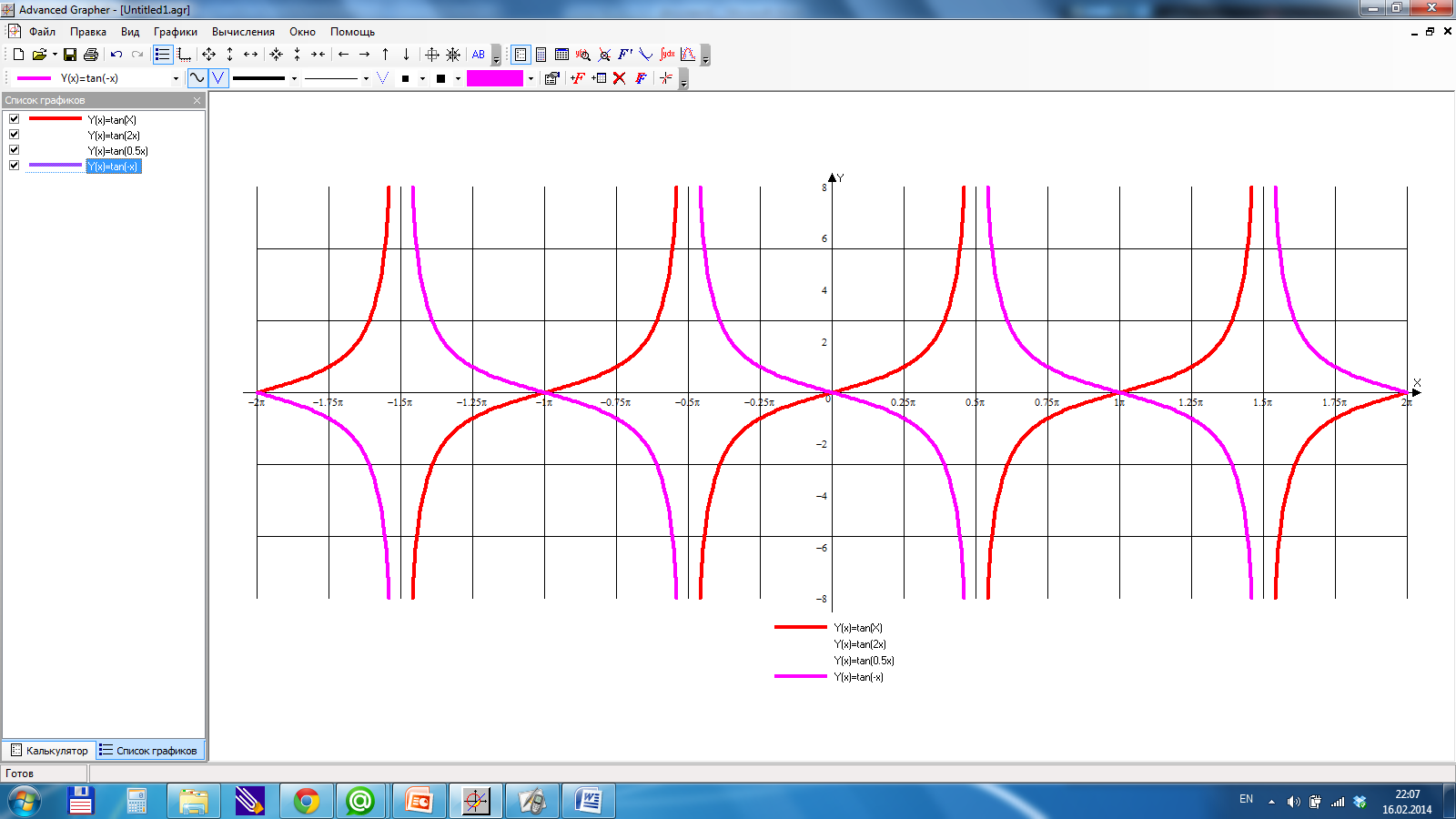Screen dimensions: 1456x819
Task: Save the document with the floppy icon
Action: point(70,55)
